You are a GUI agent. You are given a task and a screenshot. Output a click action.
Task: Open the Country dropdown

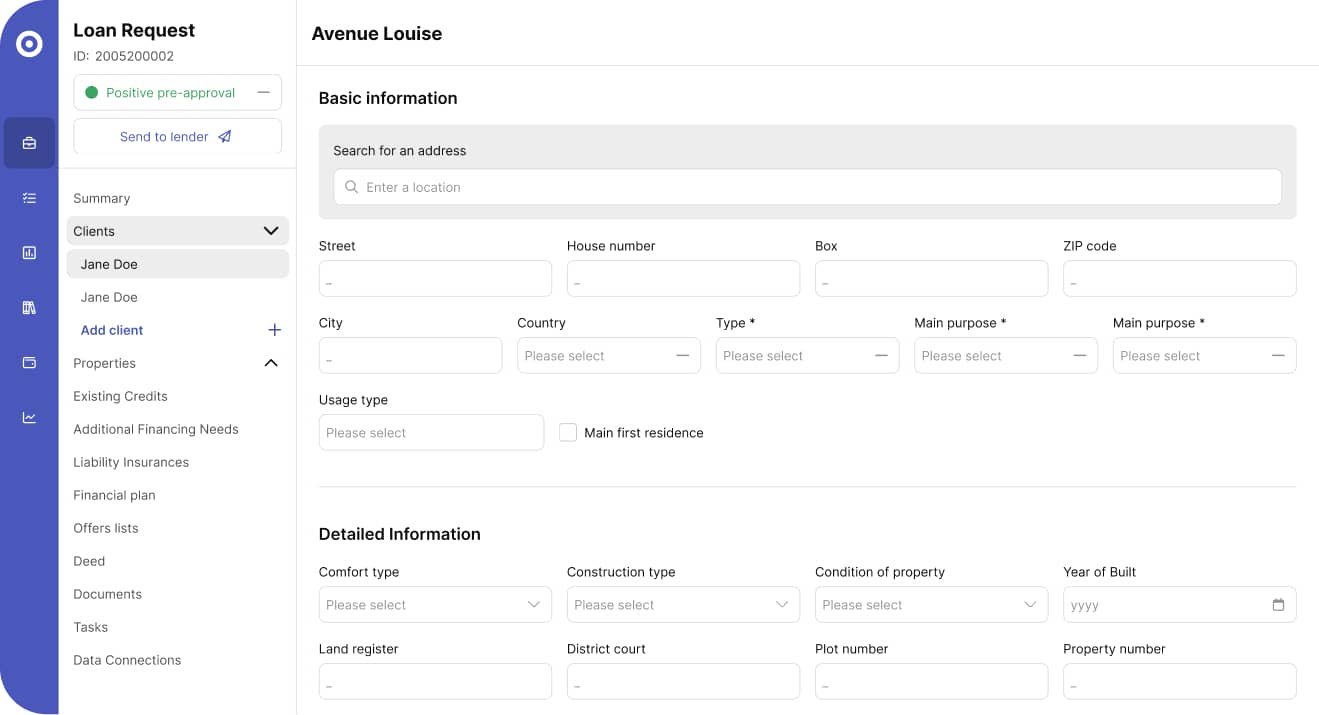click(x=609, y=356)
